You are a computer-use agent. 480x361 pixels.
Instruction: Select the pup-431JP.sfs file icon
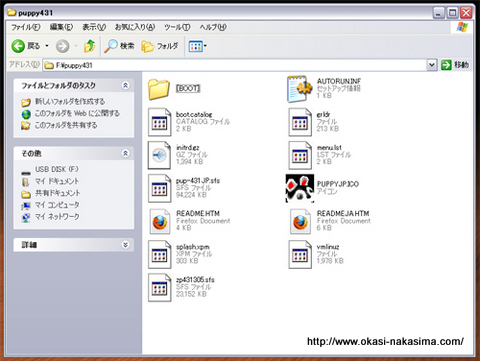coord(159,188)
